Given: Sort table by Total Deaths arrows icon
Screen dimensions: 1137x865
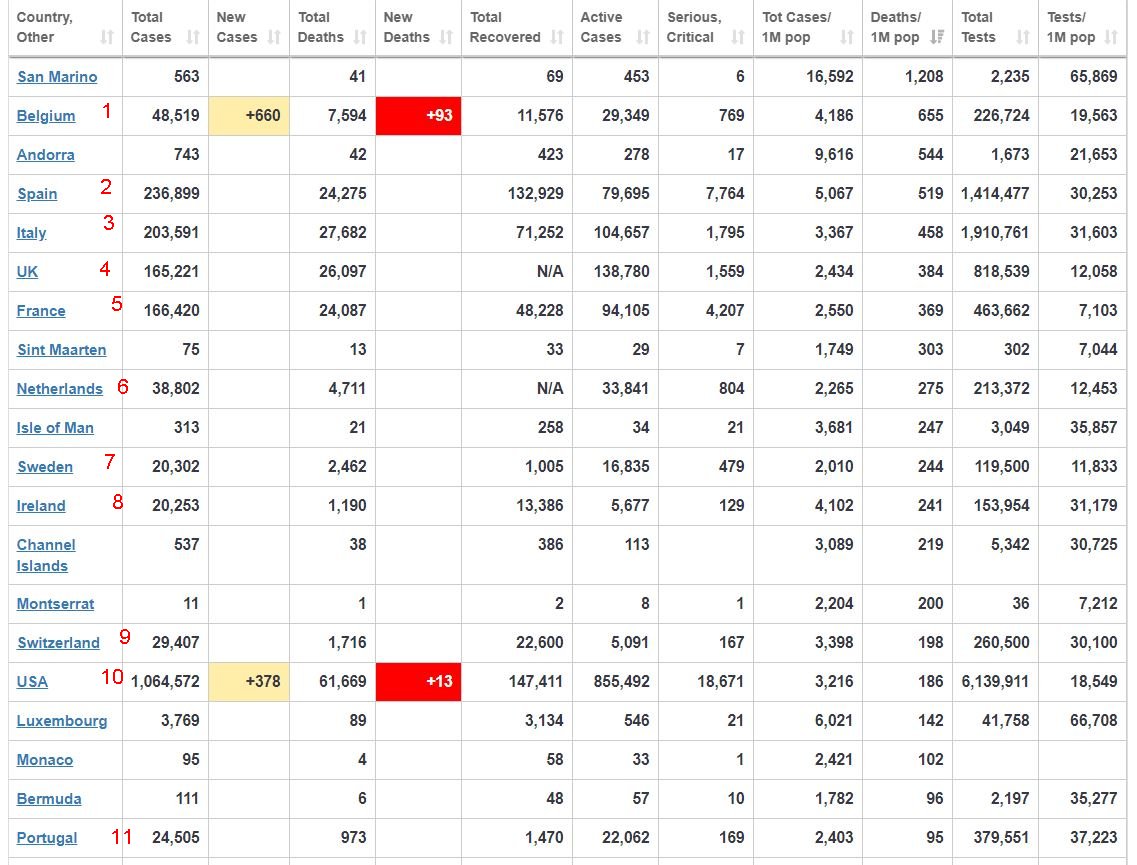Looking at the screenshot, I should [360, 37].
